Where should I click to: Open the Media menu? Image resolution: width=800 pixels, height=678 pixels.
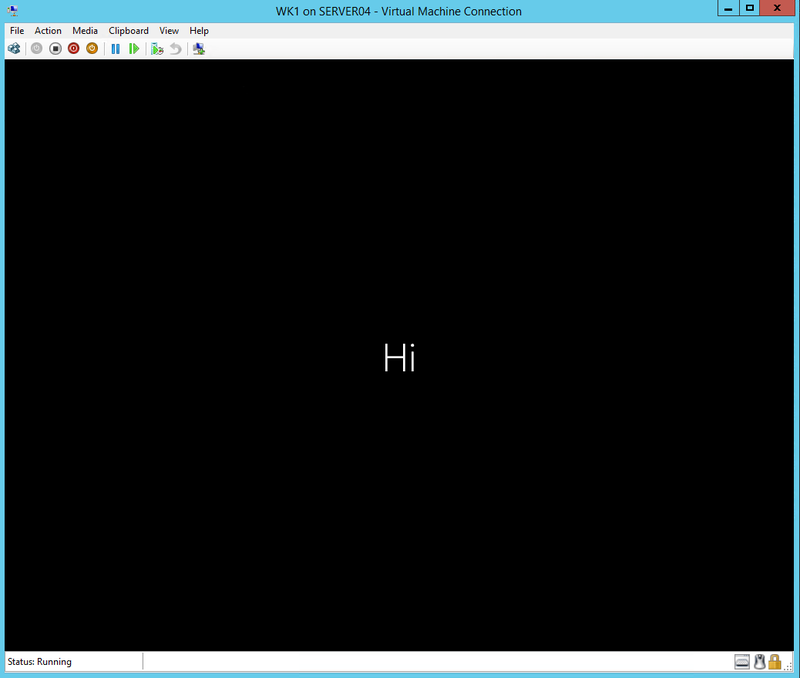pyautogui.click(x=85, y=30)
